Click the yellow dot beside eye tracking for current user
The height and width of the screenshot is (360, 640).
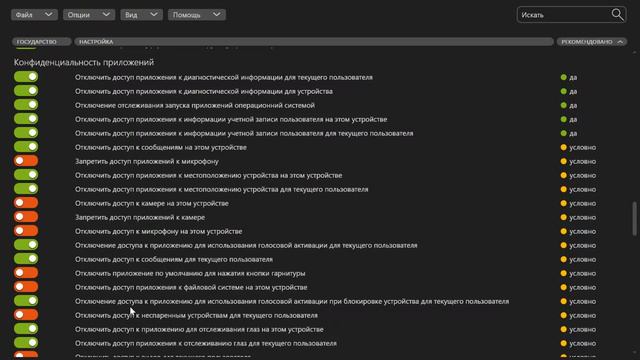pyautogui.click(x=564, y=343)
